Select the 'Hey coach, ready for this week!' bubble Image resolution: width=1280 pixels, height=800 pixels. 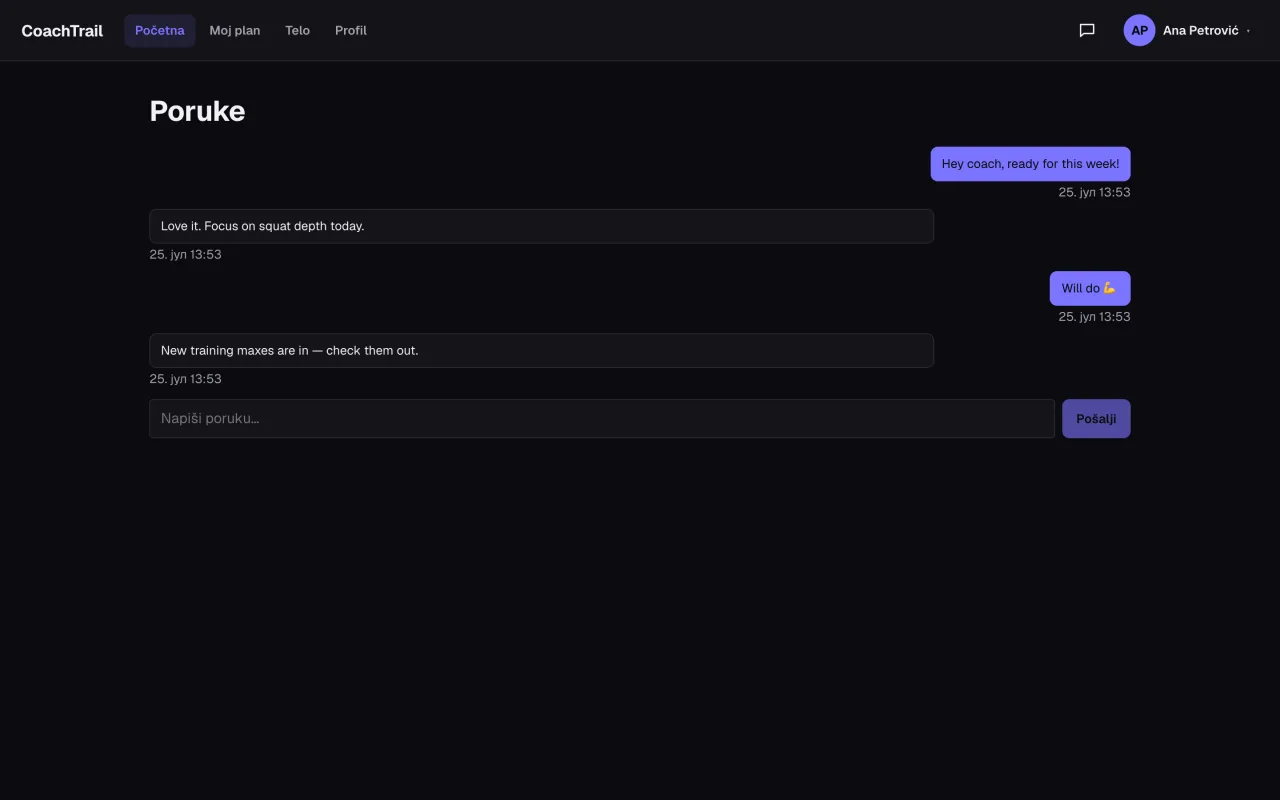1030,164
